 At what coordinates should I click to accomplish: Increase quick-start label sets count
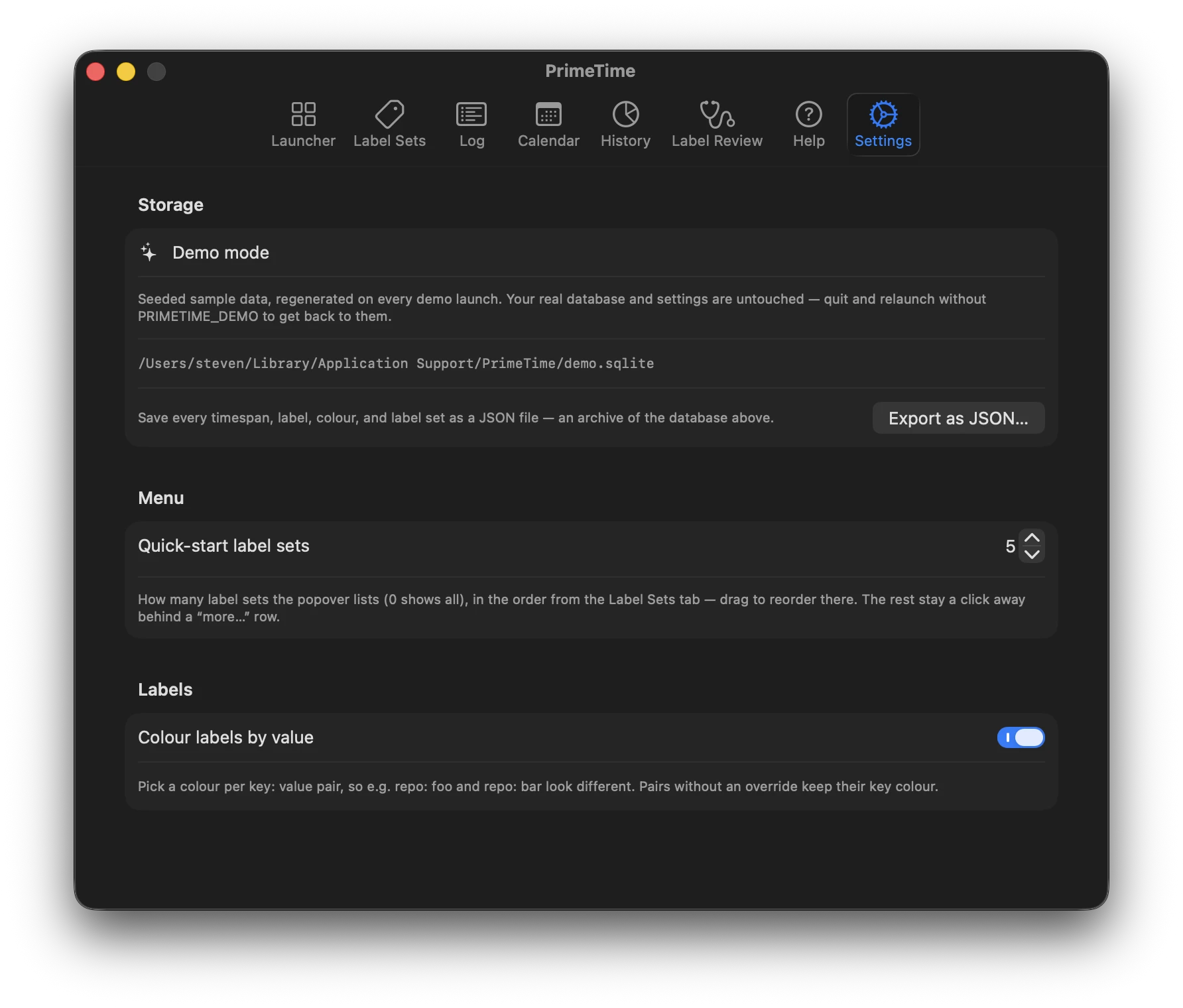click(x=1032, y=538)
